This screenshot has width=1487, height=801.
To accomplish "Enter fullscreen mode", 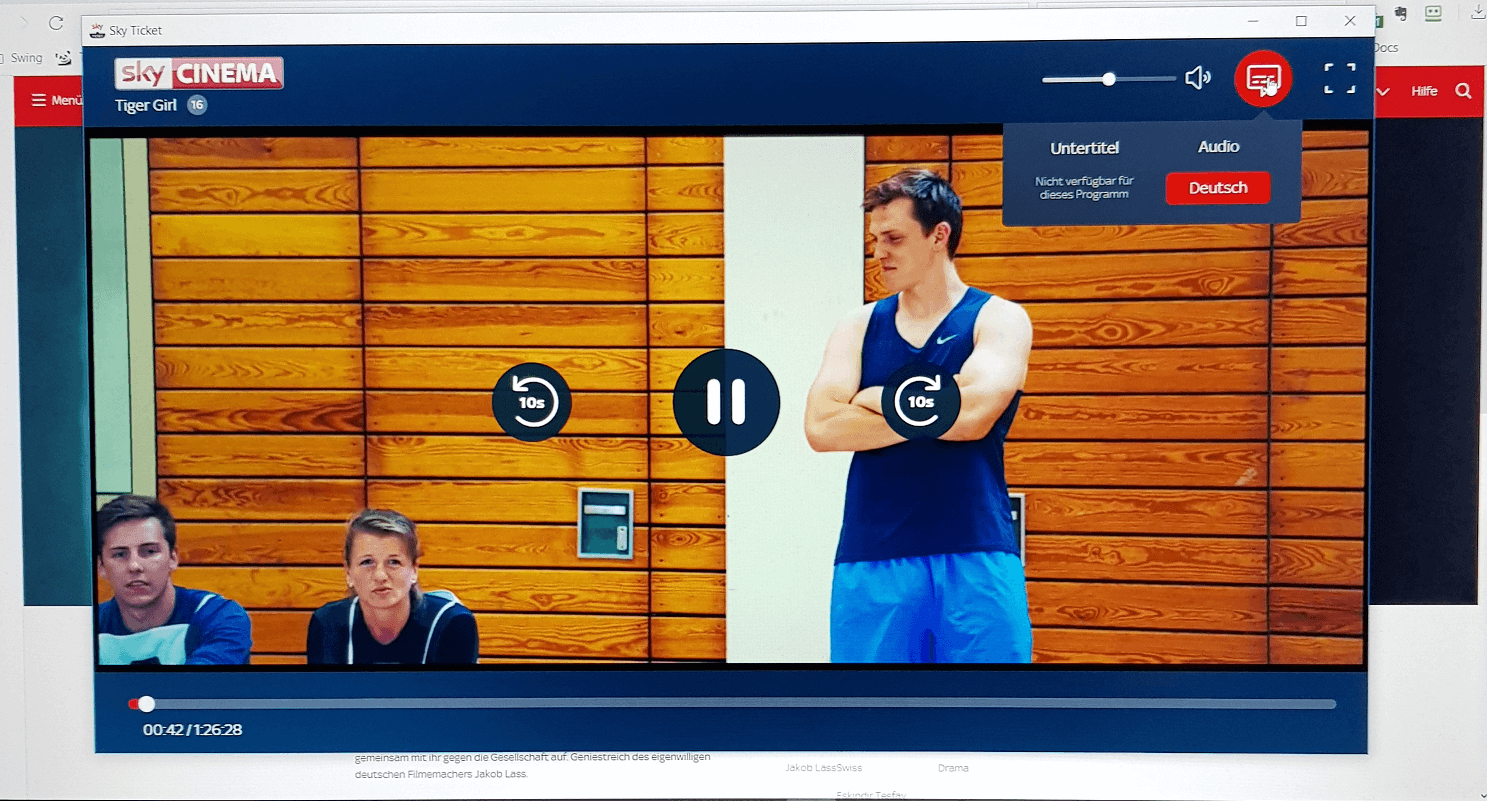I will [x=1340, y=78].
